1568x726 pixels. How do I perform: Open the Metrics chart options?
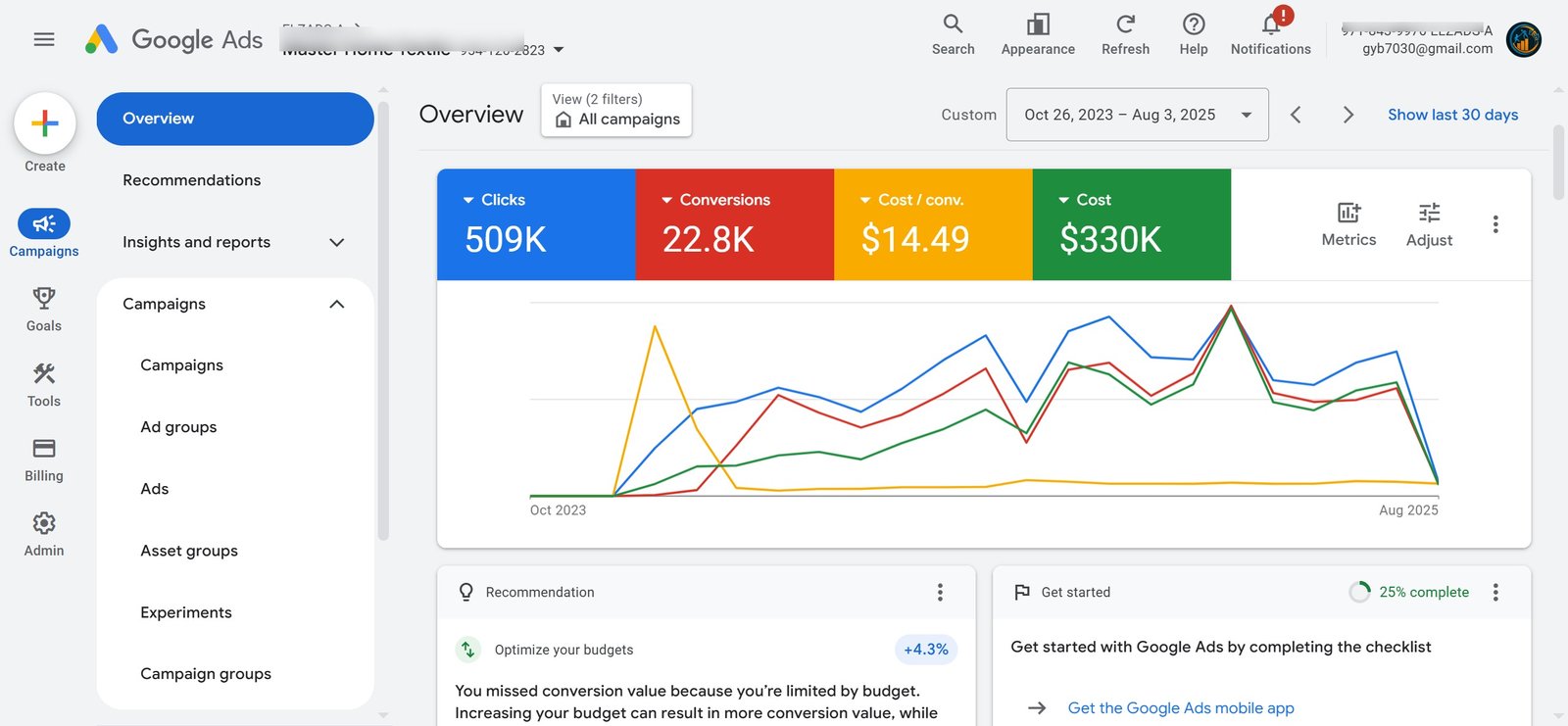coord(1348,224)
